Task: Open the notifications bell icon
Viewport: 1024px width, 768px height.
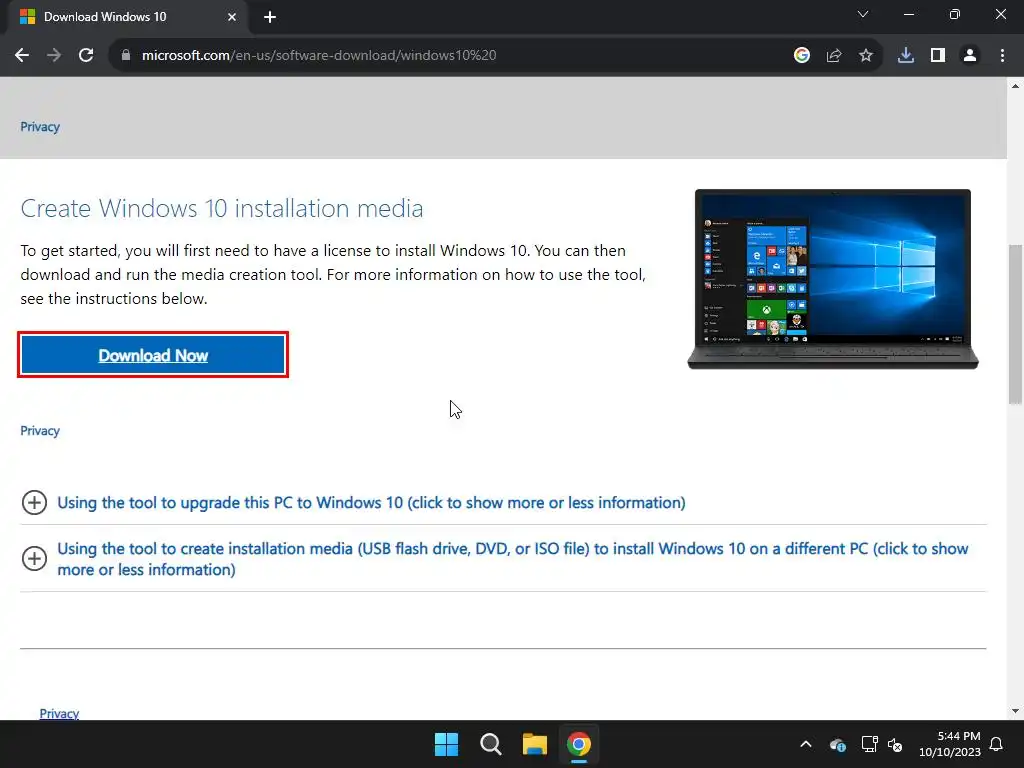Action: (x=997, y=744)
